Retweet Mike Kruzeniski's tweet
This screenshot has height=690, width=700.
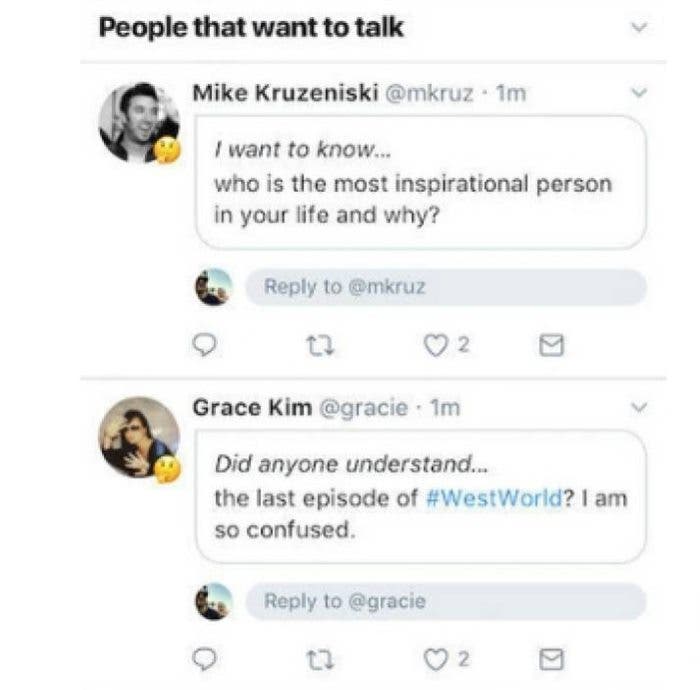tap(321, 346)
